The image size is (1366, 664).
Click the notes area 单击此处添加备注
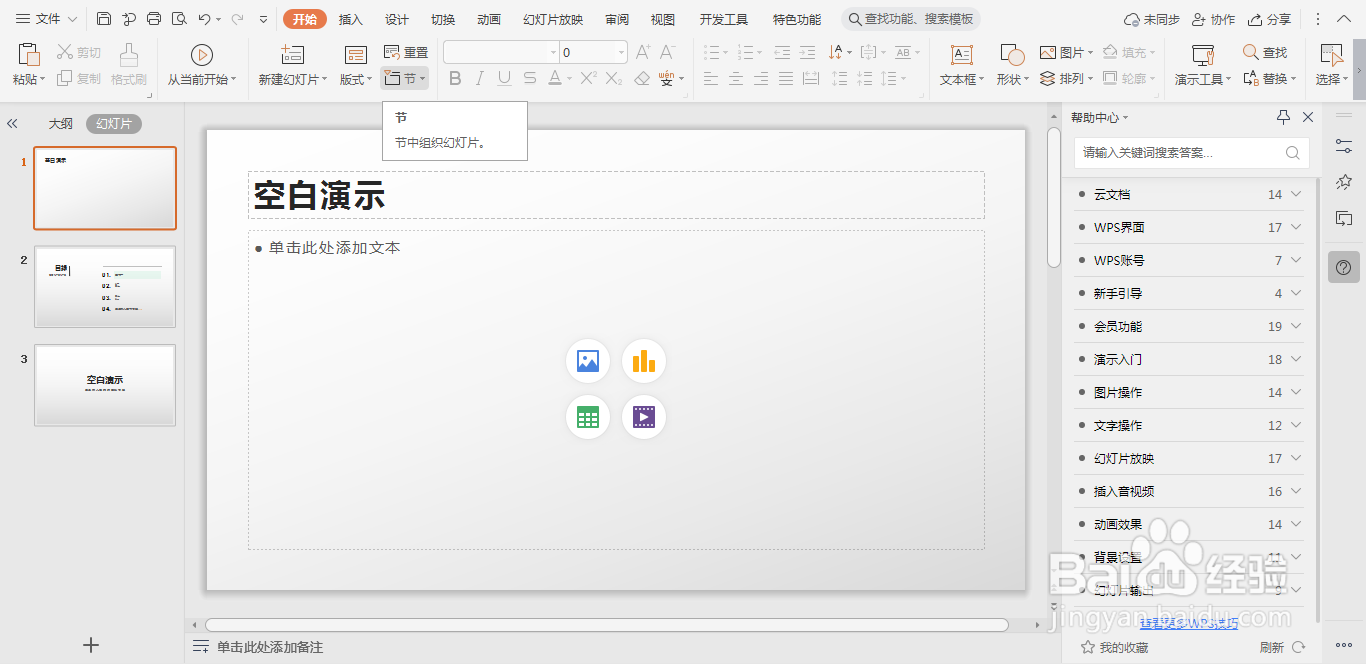270,648
